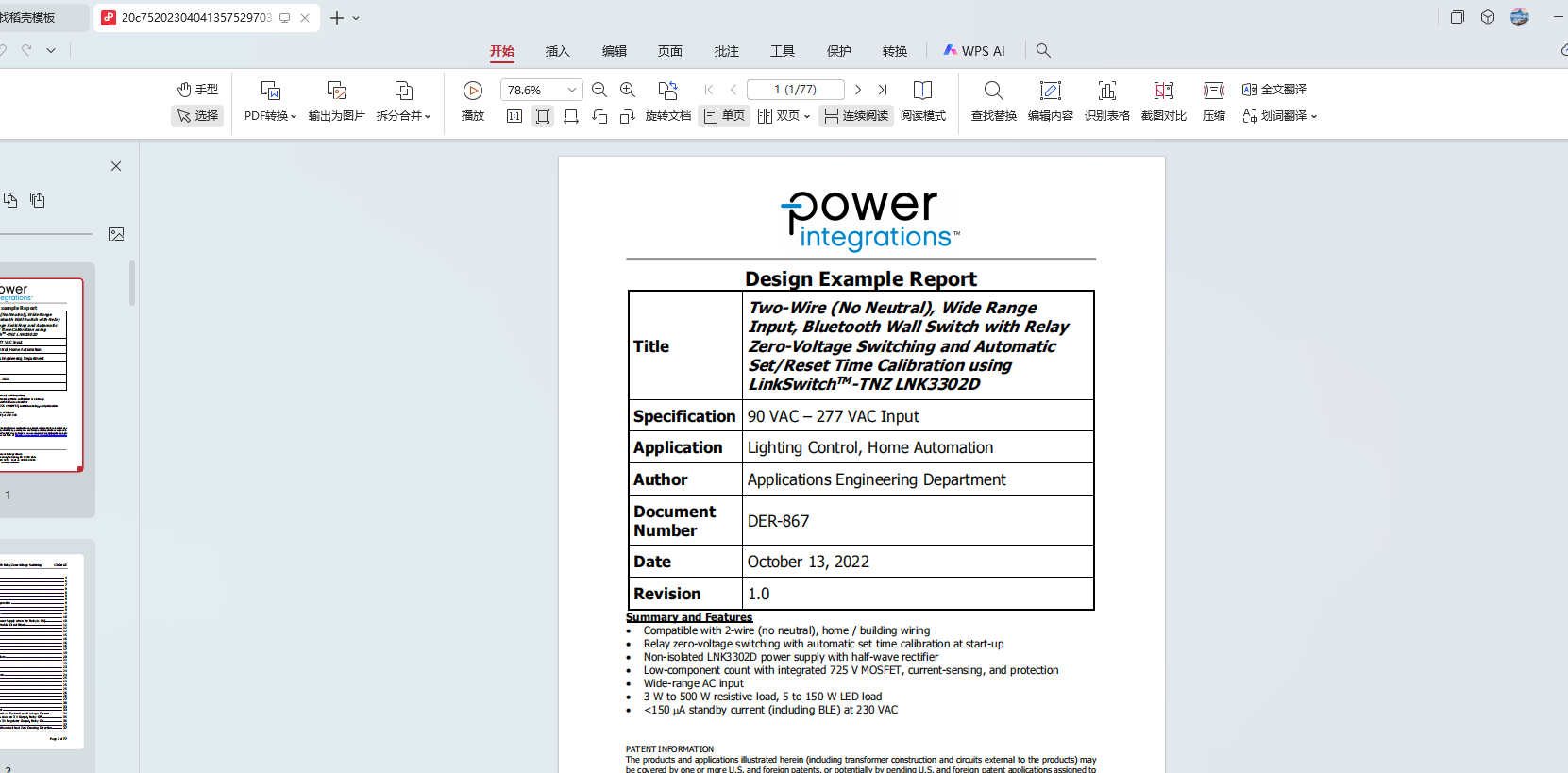This screenshot has height=773, width=1568.
Task: Select page 1 thumbnail
Action: point(42,375)
